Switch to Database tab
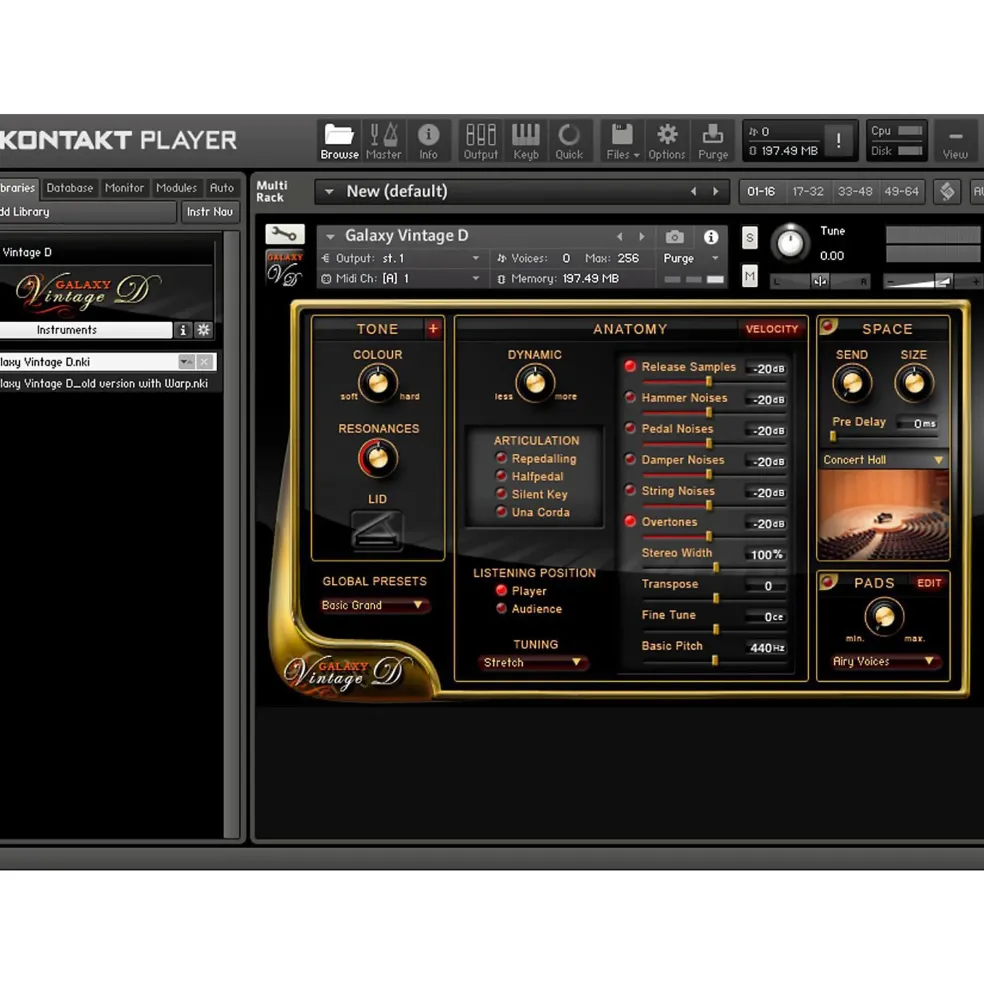 [x=70, y=188]
